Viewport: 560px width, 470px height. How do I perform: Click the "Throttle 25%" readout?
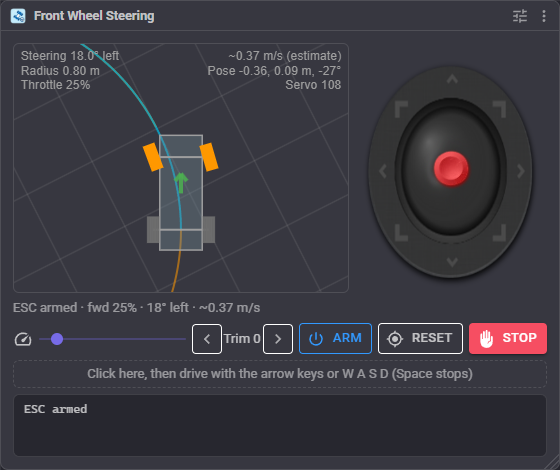tap(55, 85)
